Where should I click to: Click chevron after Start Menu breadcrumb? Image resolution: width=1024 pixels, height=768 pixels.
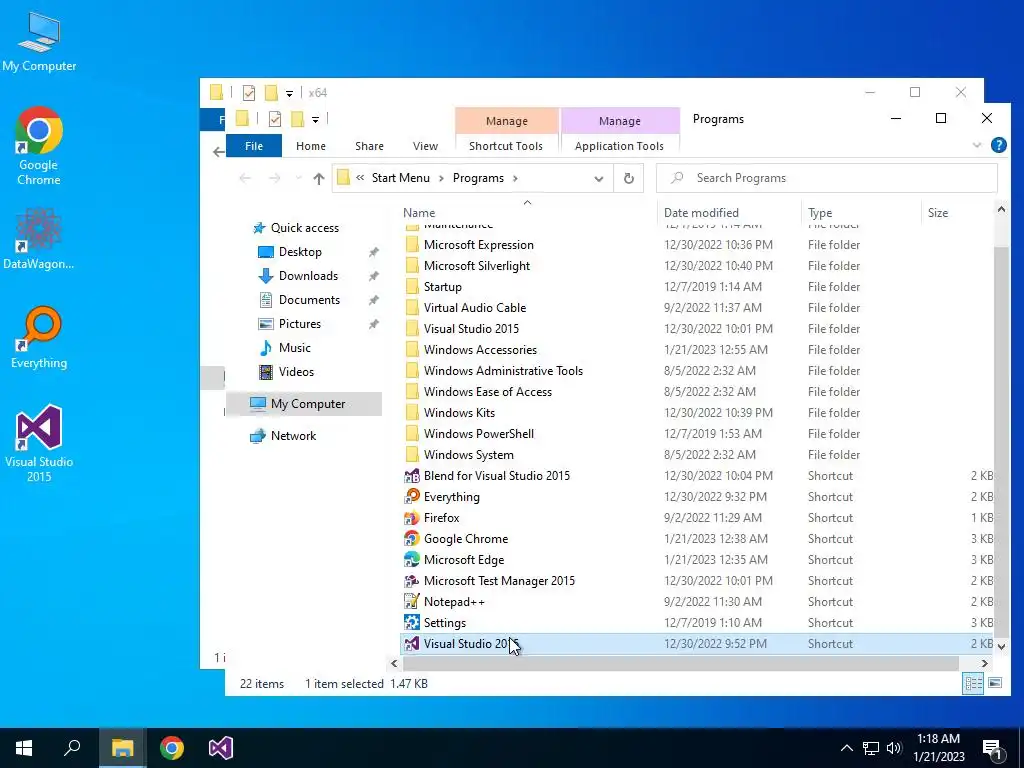point(441,178)
